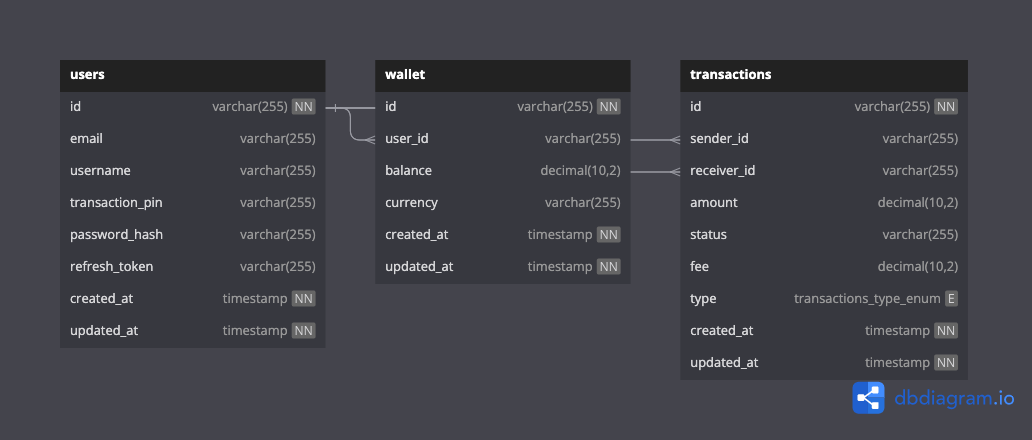Viewport: 1032px width, 440px height.
Task: Click user_id field in wallet table
Action: coord(502,139)
